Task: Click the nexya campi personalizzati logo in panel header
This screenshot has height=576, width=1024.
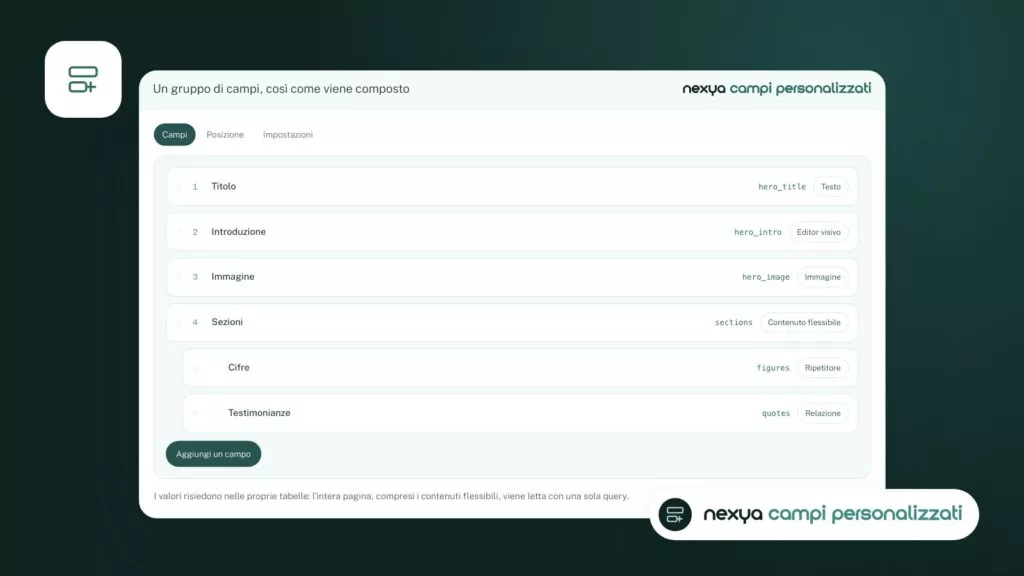Action: tap(776, 88)
